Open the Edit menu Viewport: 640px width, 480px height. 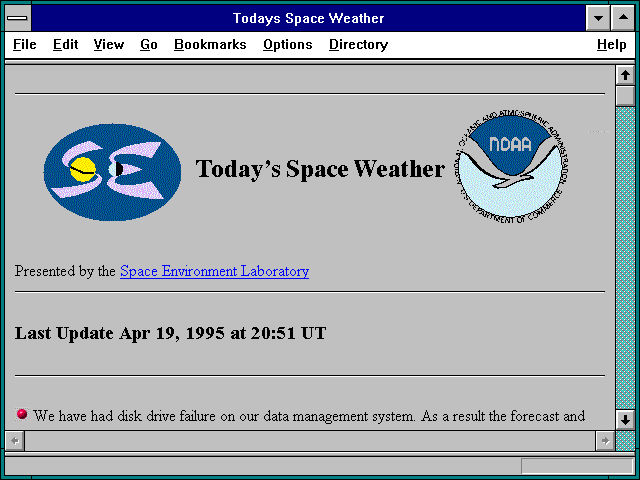point(65,44)
